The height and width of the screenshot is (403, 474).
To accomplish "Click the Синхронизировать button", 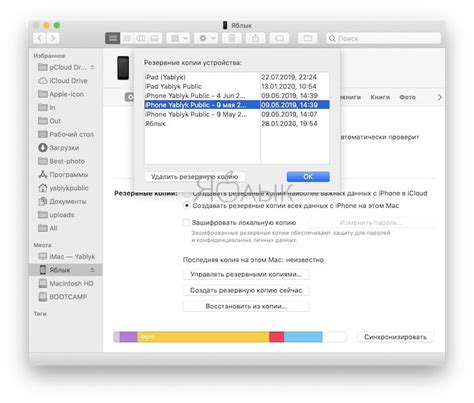I will point(395,337).
